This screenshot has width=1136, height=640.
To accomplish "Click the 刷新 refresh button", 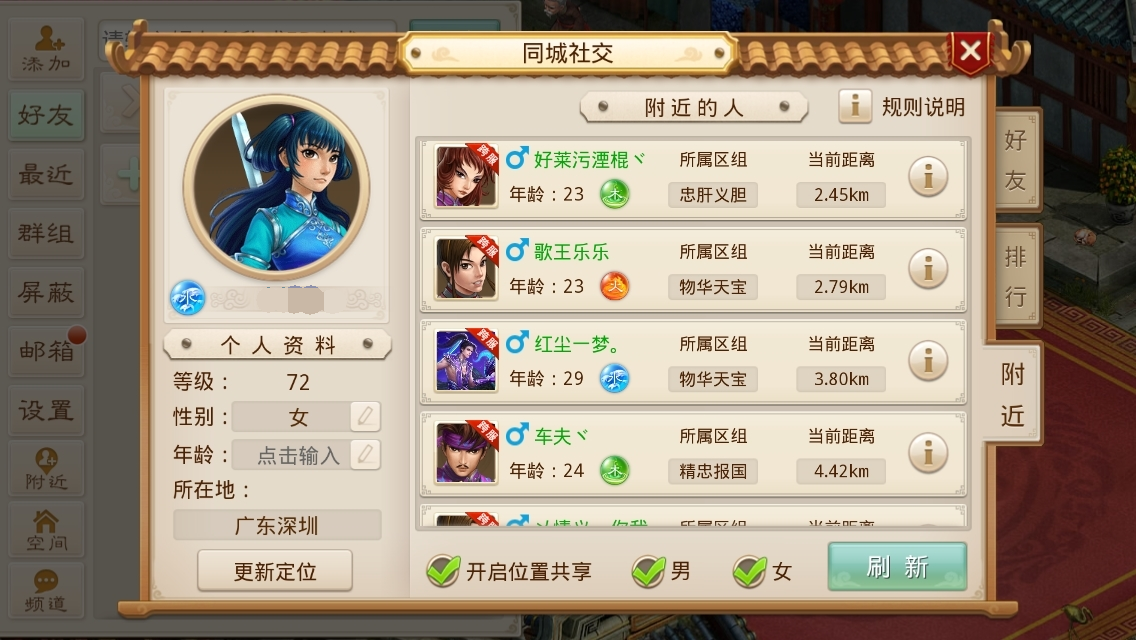I will [x=897, y=566].
